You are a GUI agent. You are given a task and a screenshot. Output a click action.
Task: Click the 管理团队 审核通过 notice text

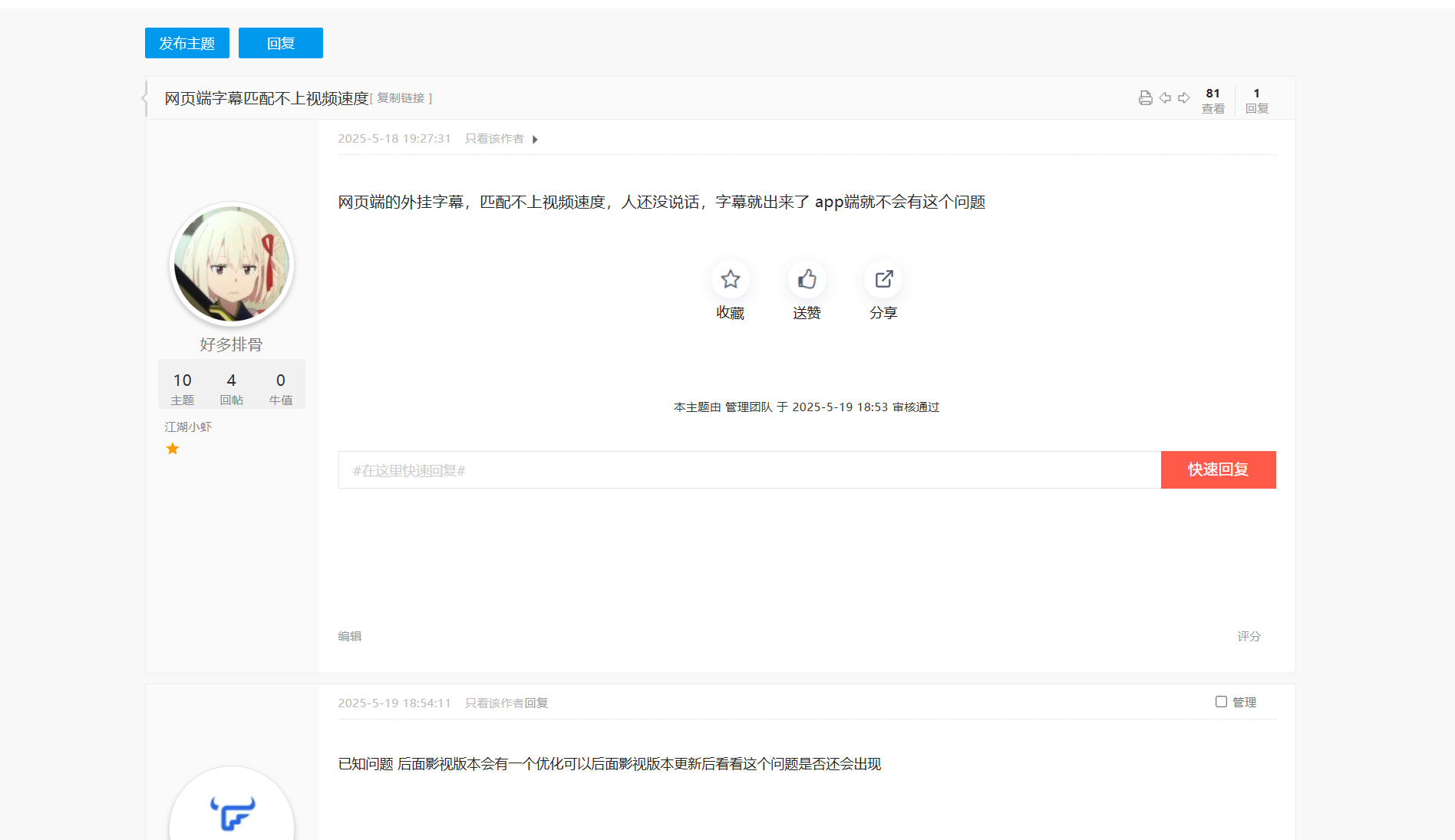(x=807, y=407)
